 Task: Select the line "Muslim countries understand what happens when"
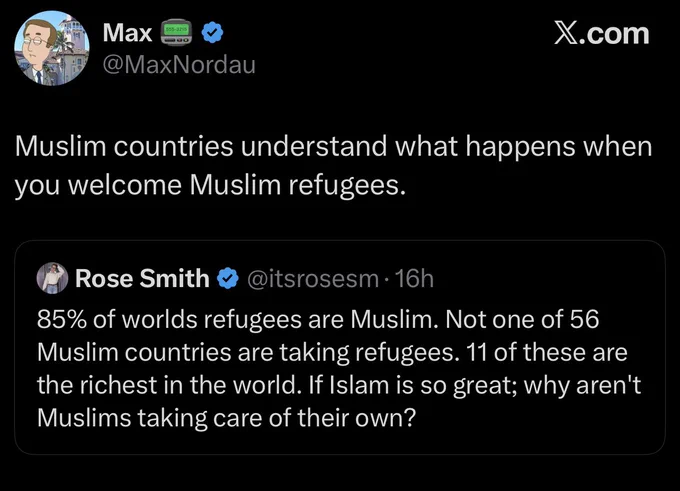(333, 147)
